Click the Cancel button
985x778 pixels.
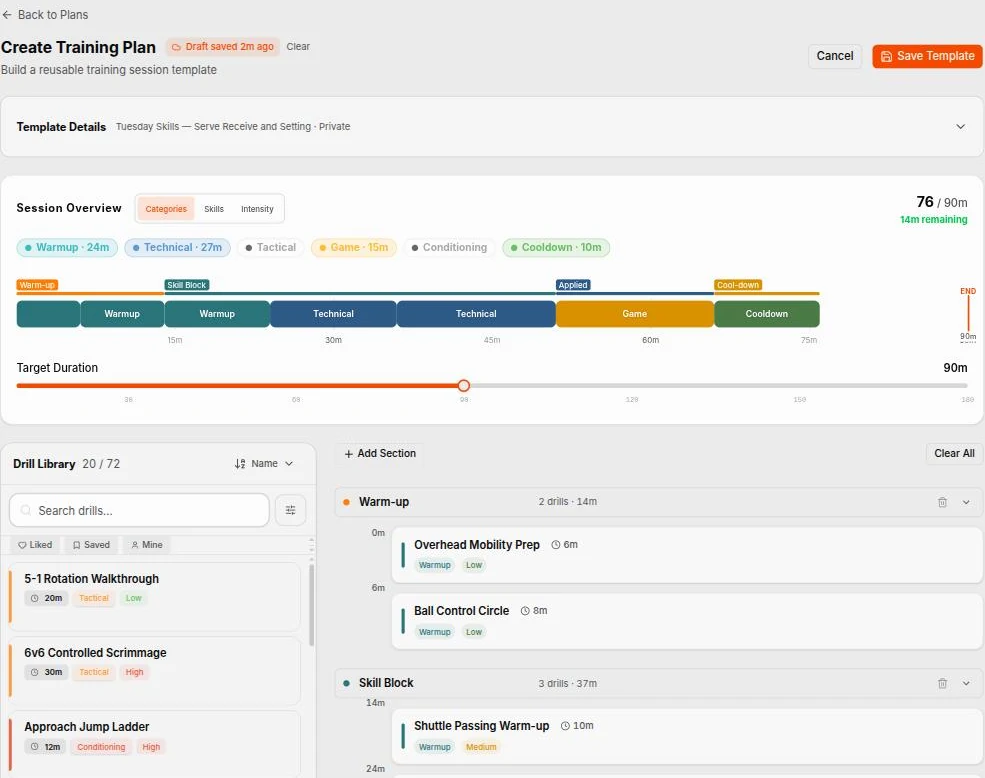pyautogui.click(x=834, y=56)
